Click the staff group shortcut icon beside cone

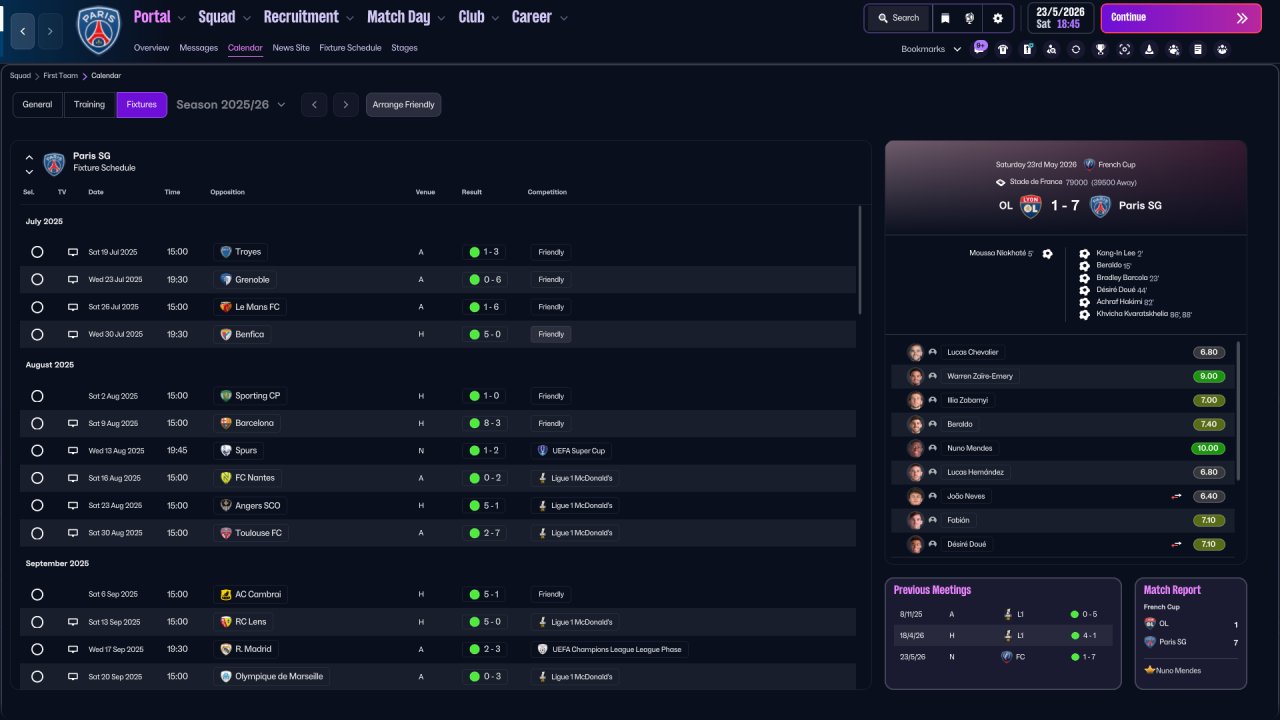(1174, 49)
